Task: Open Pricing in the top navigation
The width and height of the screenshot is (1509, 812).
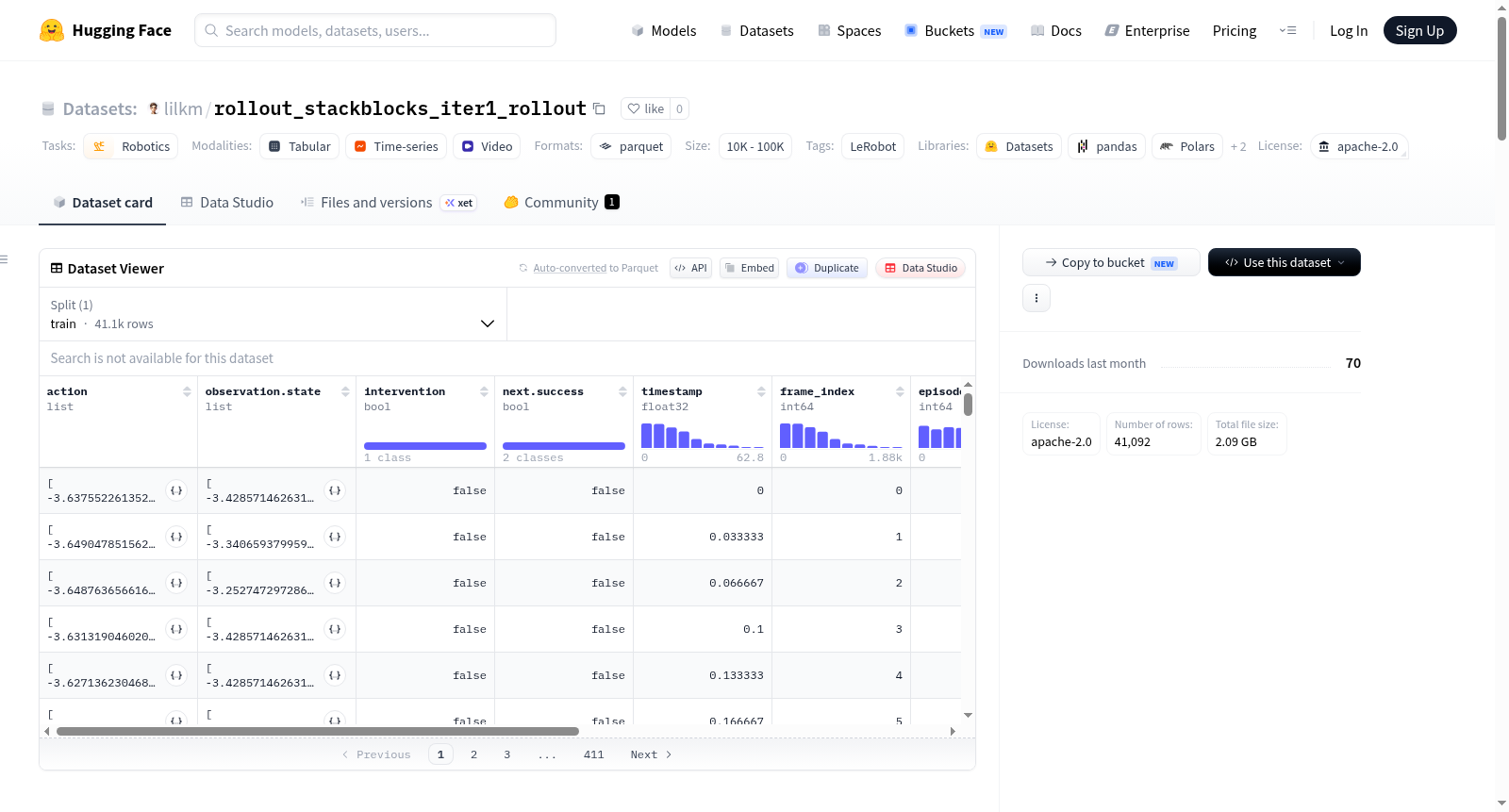Action: point(1234,30)
